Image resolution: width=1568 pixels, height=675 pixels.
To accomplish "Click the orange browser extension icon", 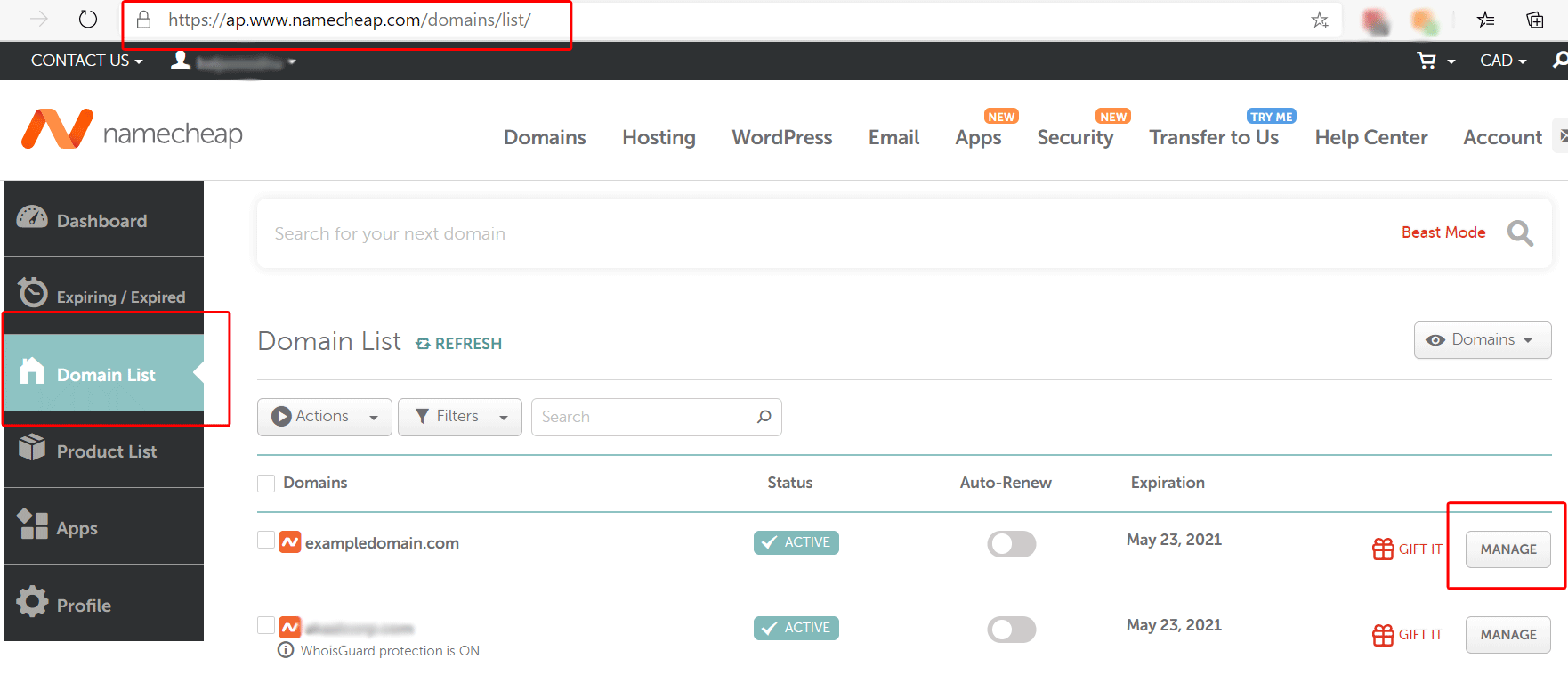I will click(x=1425, y=20).
